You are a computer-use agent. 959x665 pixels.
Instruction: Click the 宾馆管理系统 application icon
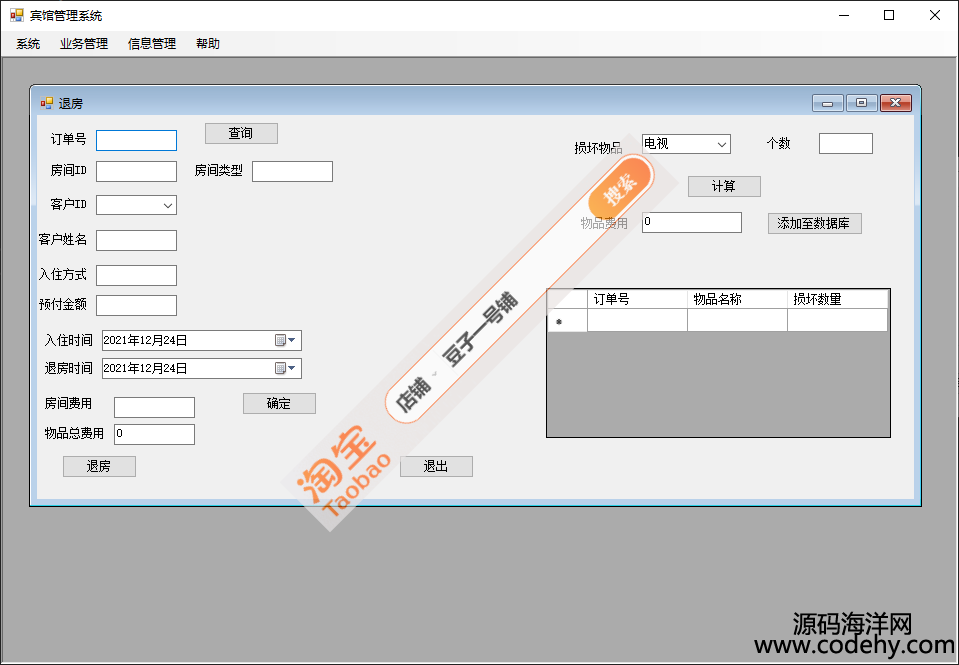pyautogui.click(x=17, y=15)
